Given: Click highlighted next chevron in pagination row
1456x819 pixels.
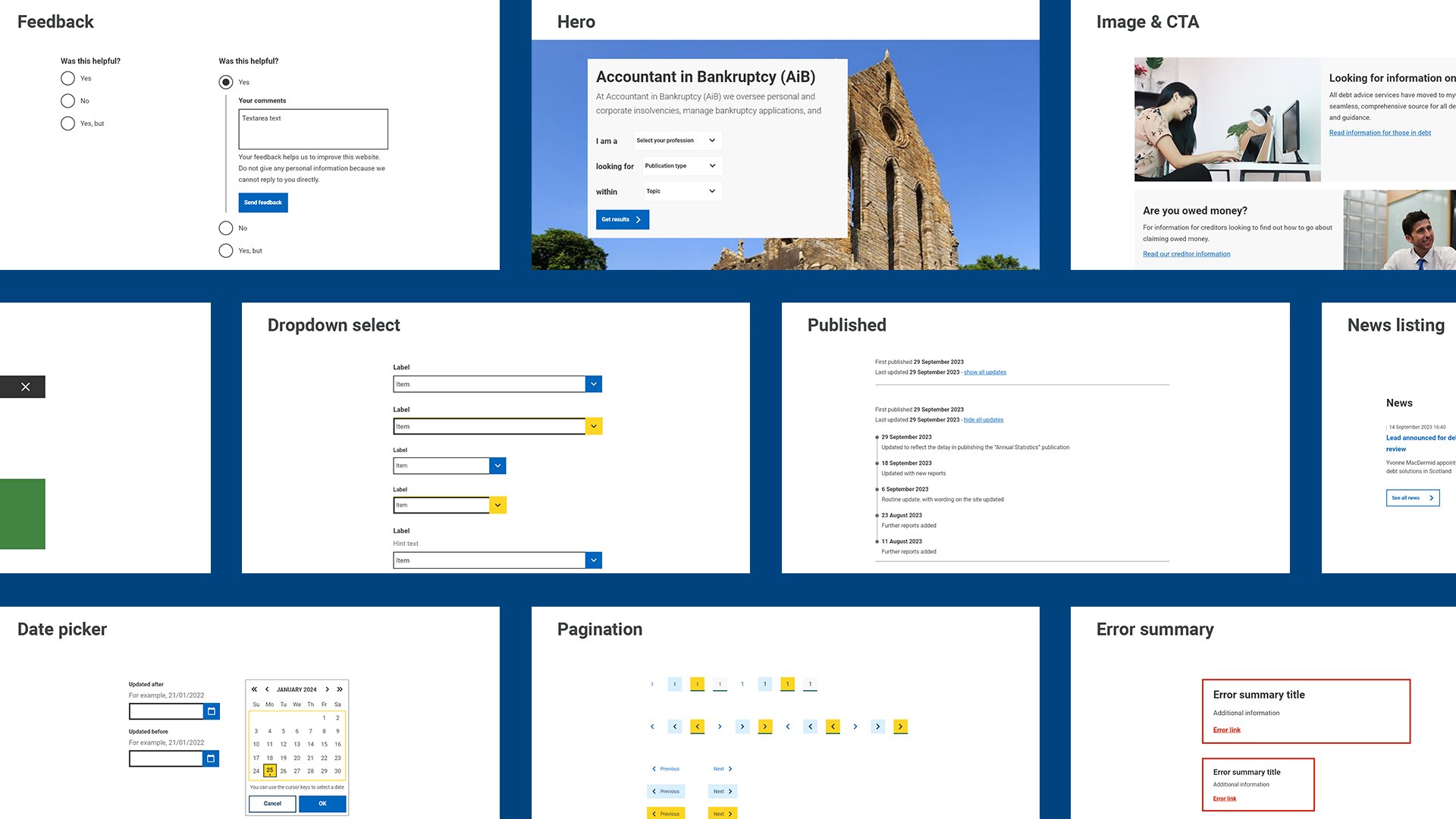Looking at the screenshot, I should [x=765, y=726].
